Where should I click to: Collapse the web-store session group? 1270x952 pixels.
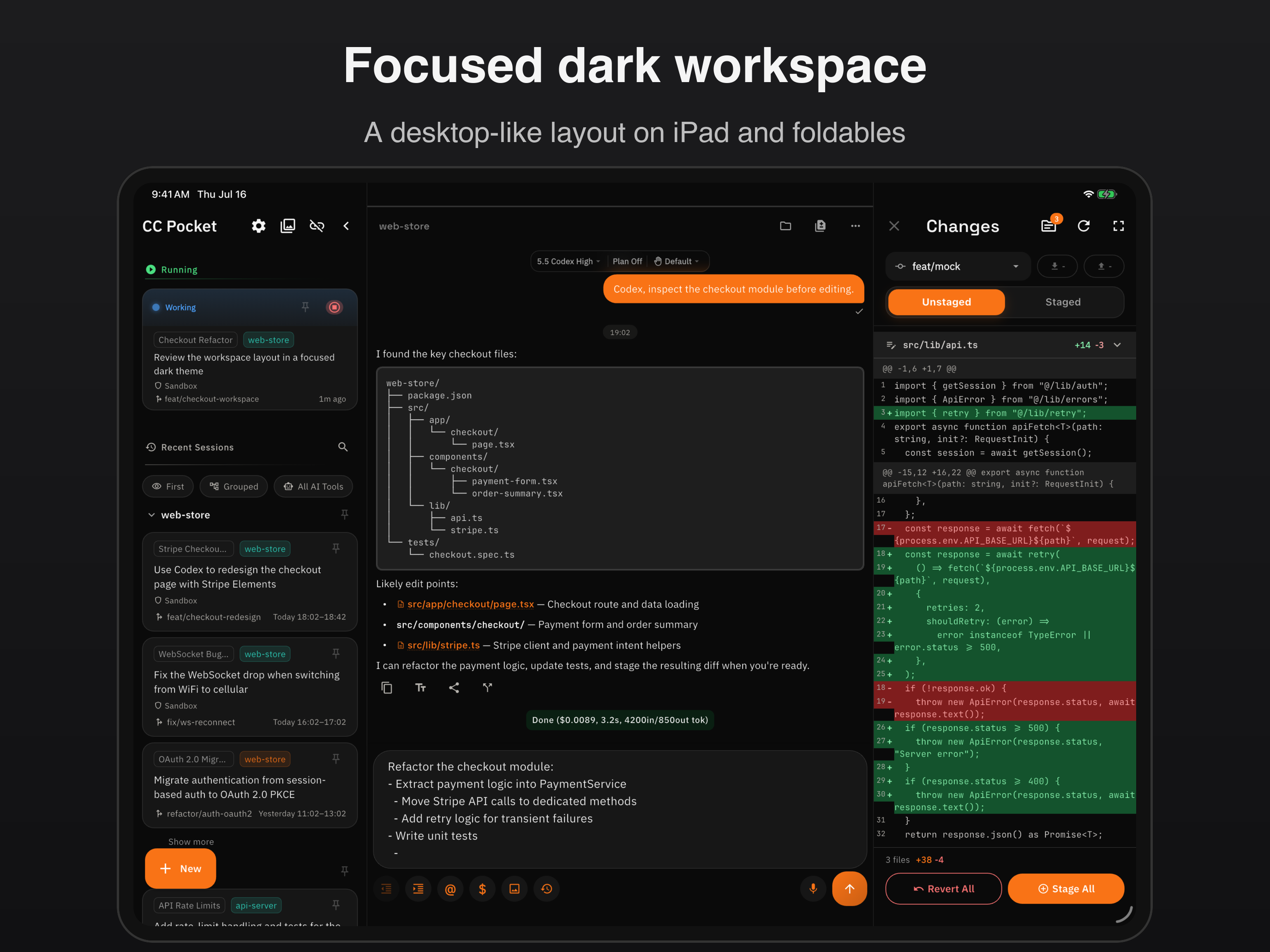coord(151,515)
